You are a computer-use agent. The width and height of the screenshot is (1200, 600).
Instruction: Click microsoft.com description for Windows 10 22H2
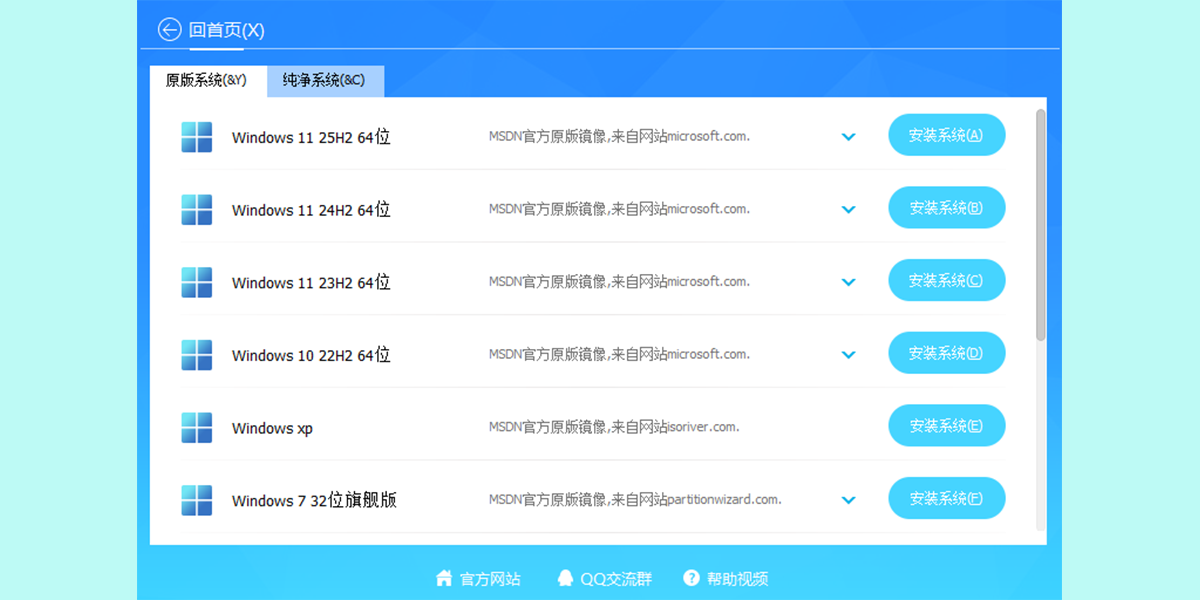tap(619, 354)
